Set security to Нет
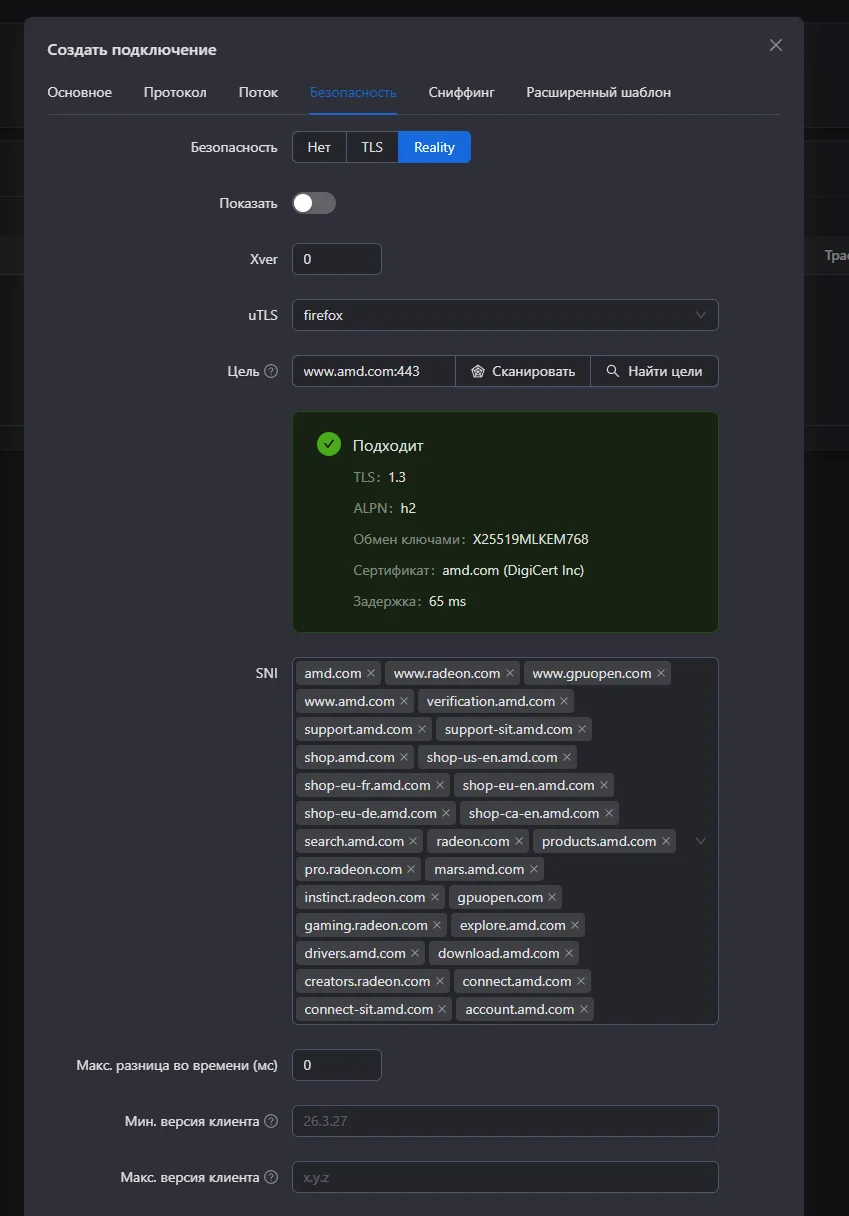 pyautogui.click(x=319, y=147)
